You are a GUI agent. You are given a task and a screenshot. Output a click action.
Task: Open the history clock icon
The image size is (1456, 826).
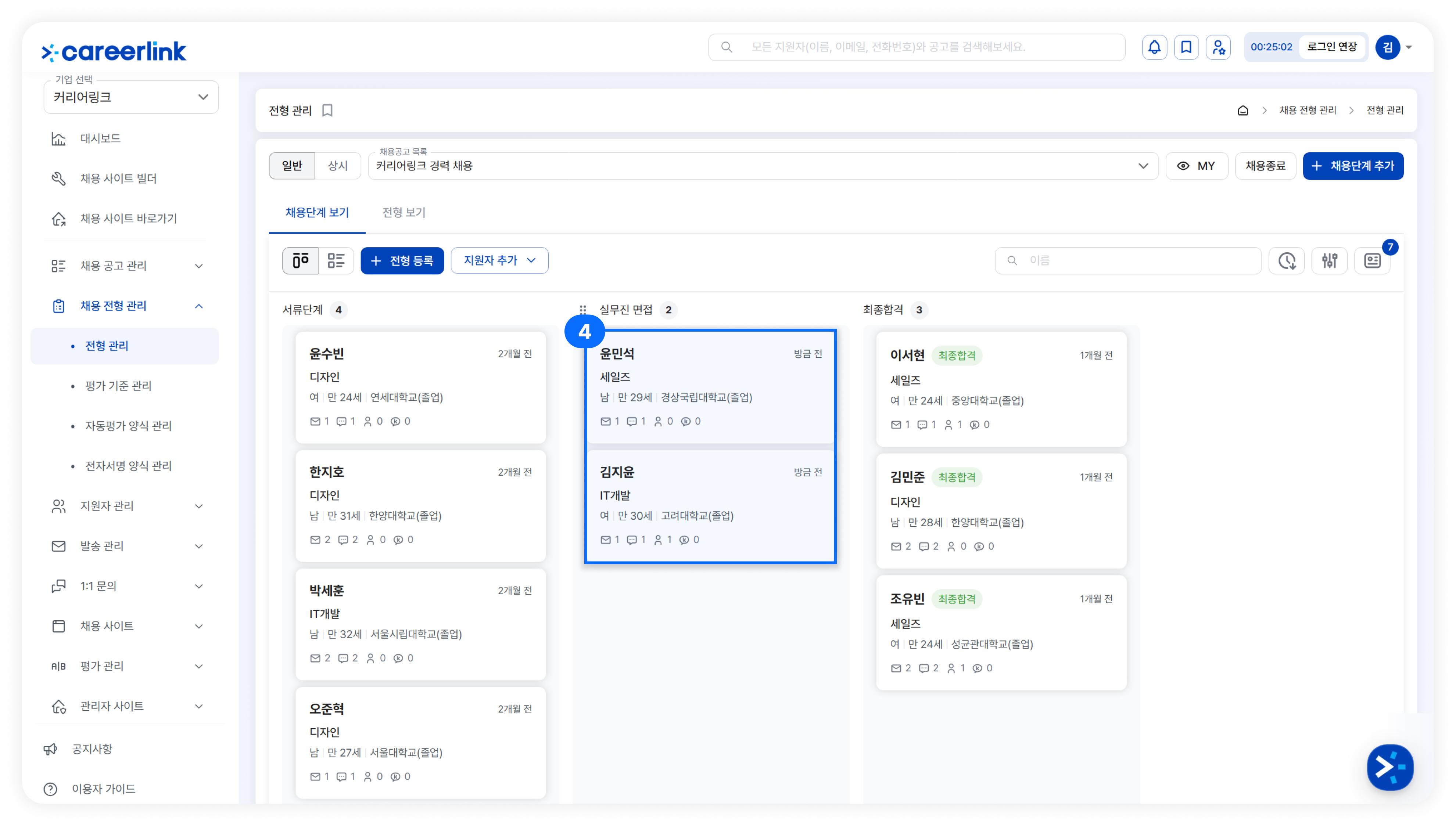click(x=1287, y=260)
